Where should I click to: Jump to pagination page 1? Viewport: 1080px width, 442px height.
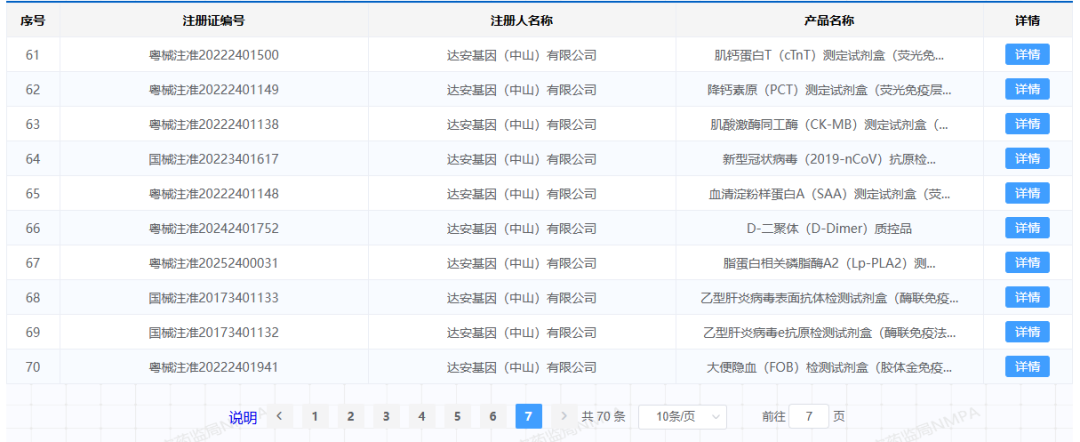click(315, 416)
